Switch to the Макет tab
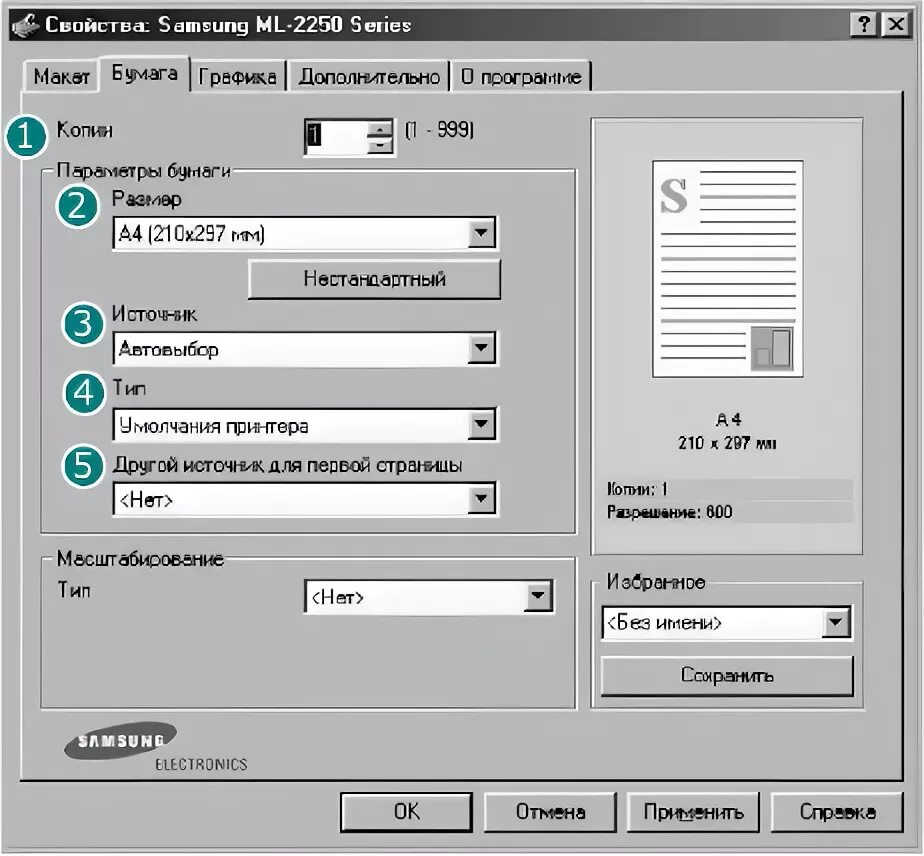The height and width of the screenshot is (856, 924). pos(60,77)
